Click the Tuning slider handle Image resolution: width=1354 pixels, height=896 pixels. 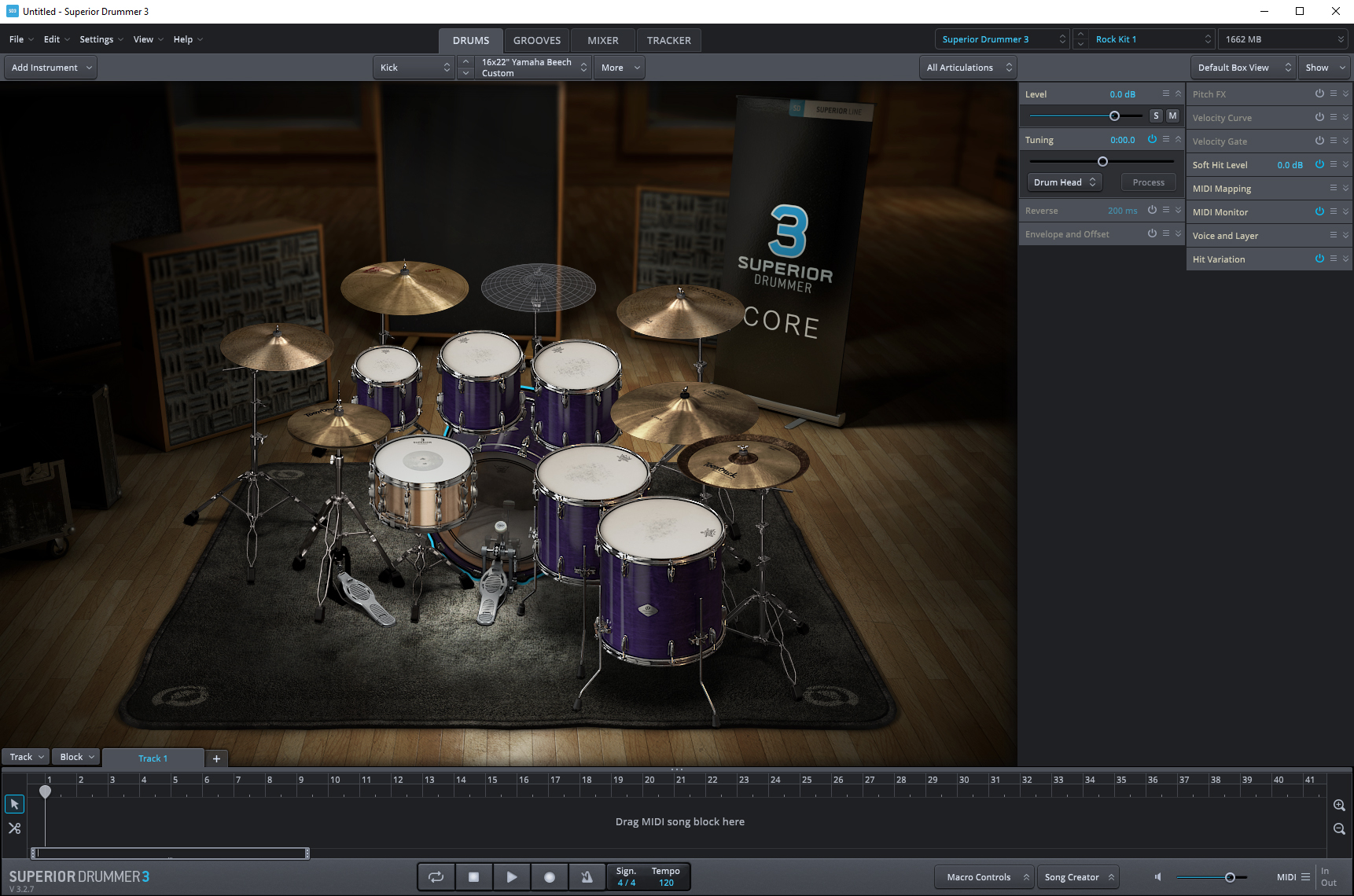(x=1102, y=161)
